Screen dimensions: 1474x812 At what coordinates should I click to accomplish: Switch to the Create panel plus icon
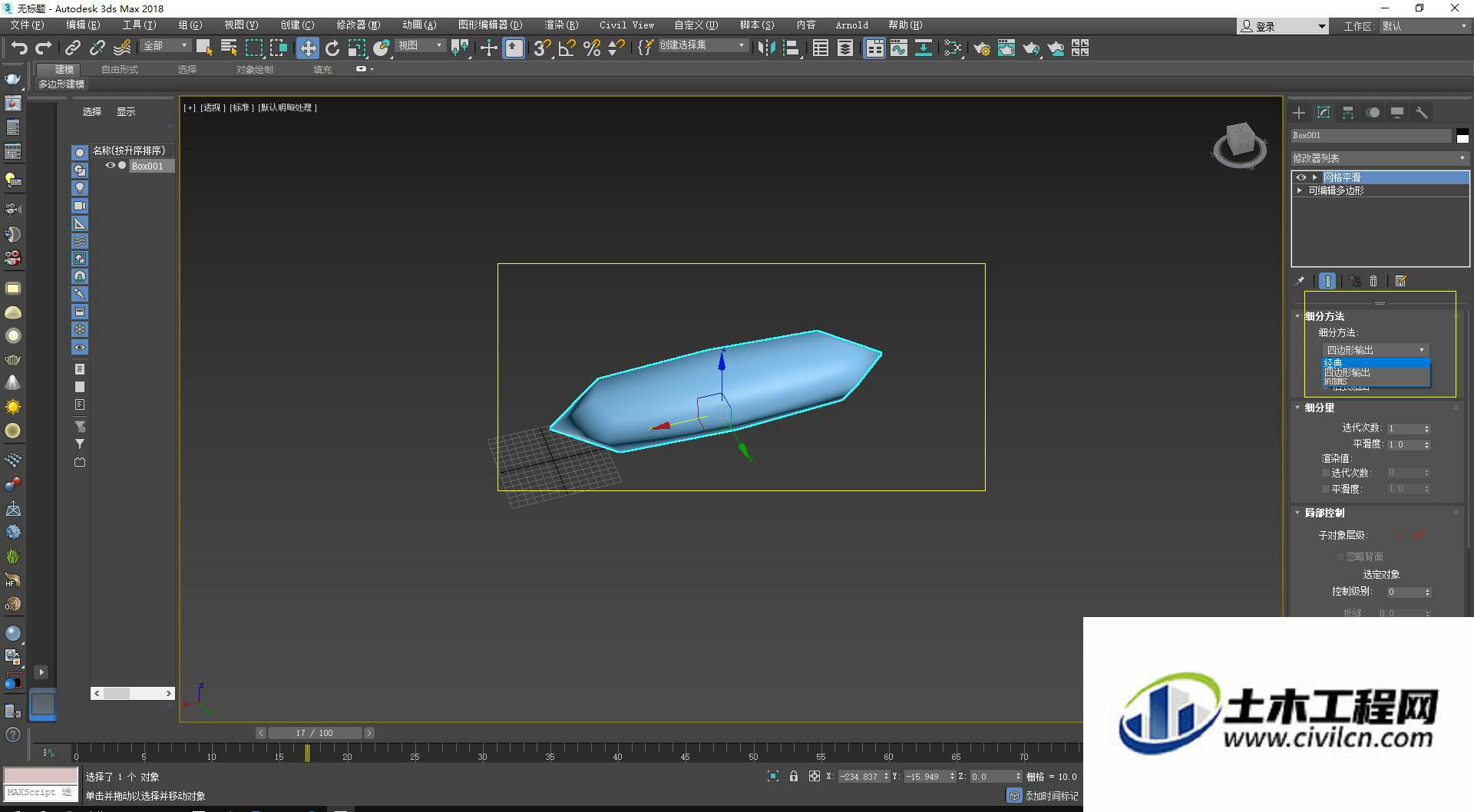(x=1299, y=113)
